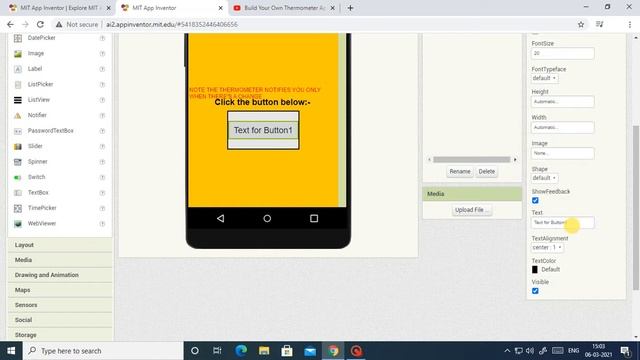Go back to the previous page
640x360 pixels.
point(10,24)
